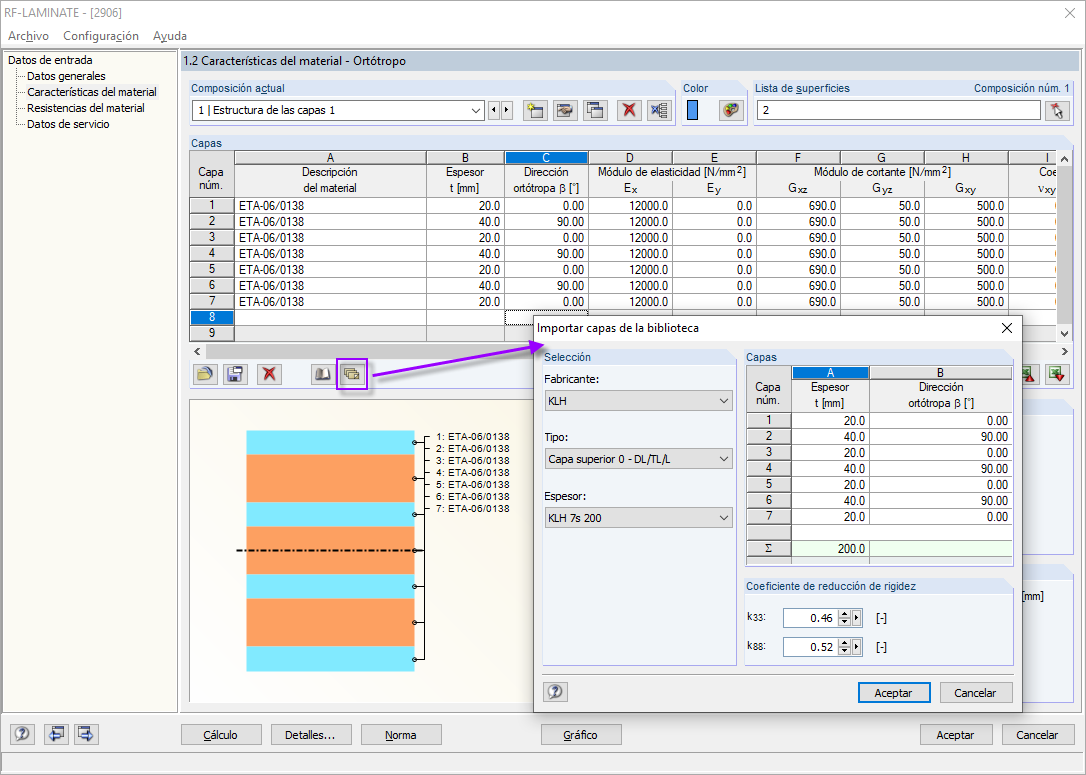Pick surfaces graphically with pointer icon
This screenshot has height=775, width=1086.
pyautogui.click(x=1057, y=110)
